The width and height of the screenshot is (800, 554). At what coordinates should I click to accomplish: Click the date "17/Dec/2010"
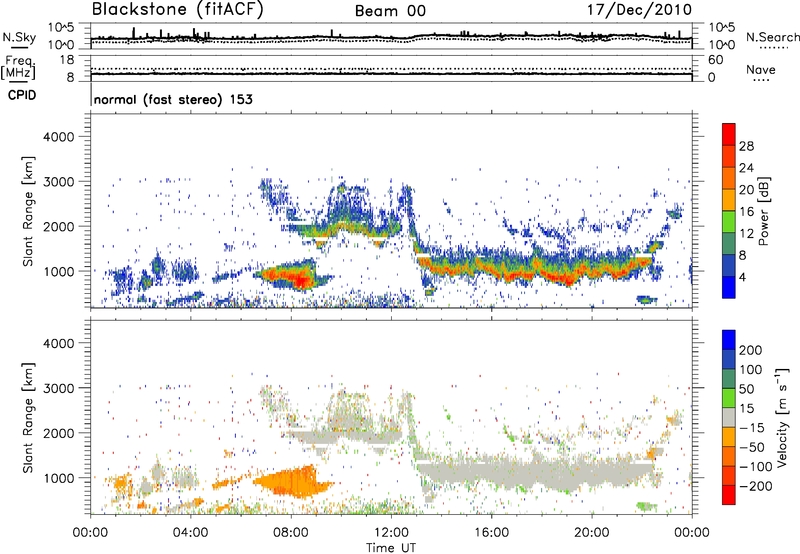(639, 9)
